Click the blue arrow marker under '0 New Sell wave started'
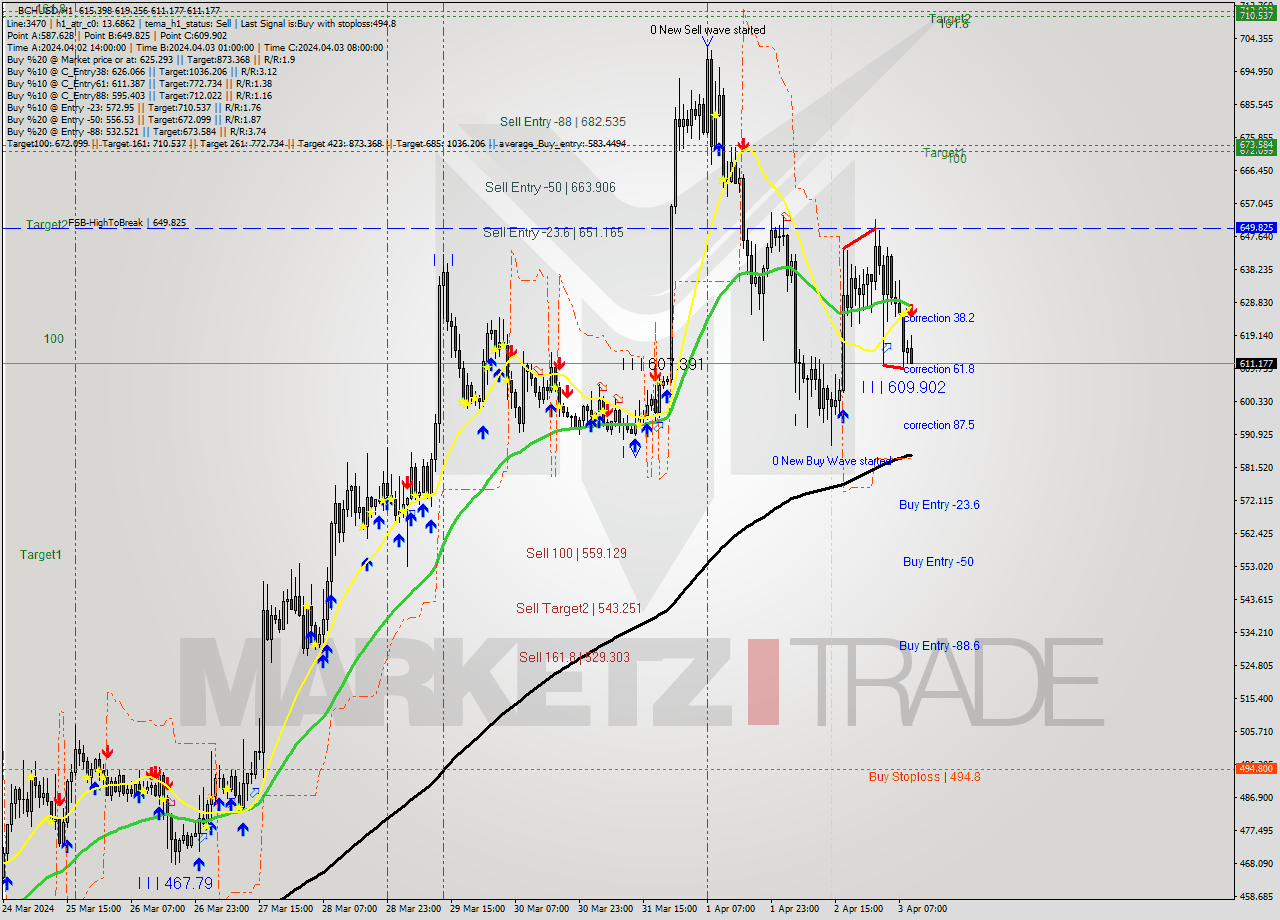The height and width of the screenshot is (920, 1280). tap(708, 42)
